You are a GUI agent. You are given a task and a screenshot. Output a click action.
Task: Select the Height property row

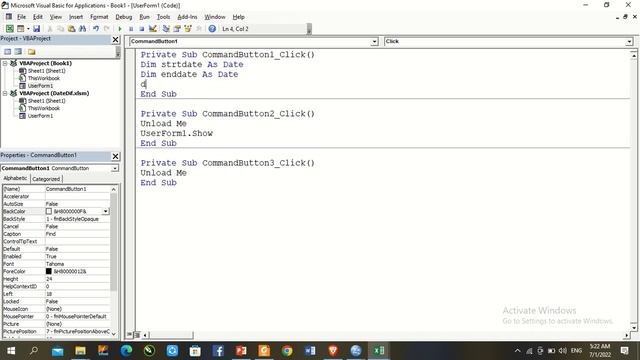[56, 279]
